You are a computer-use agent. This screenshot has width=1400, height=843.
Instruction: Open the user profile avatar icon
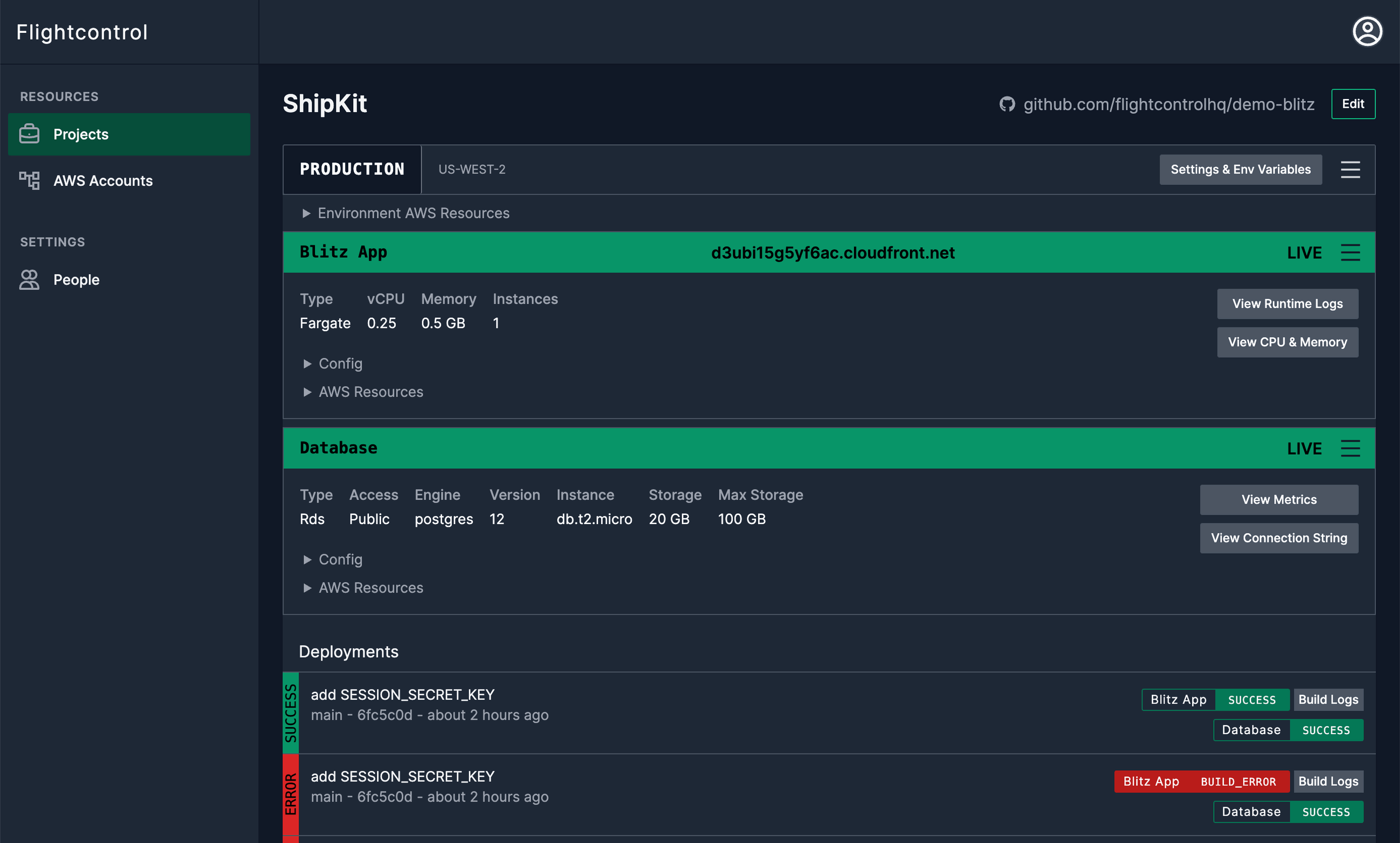tap(1367, 31)
